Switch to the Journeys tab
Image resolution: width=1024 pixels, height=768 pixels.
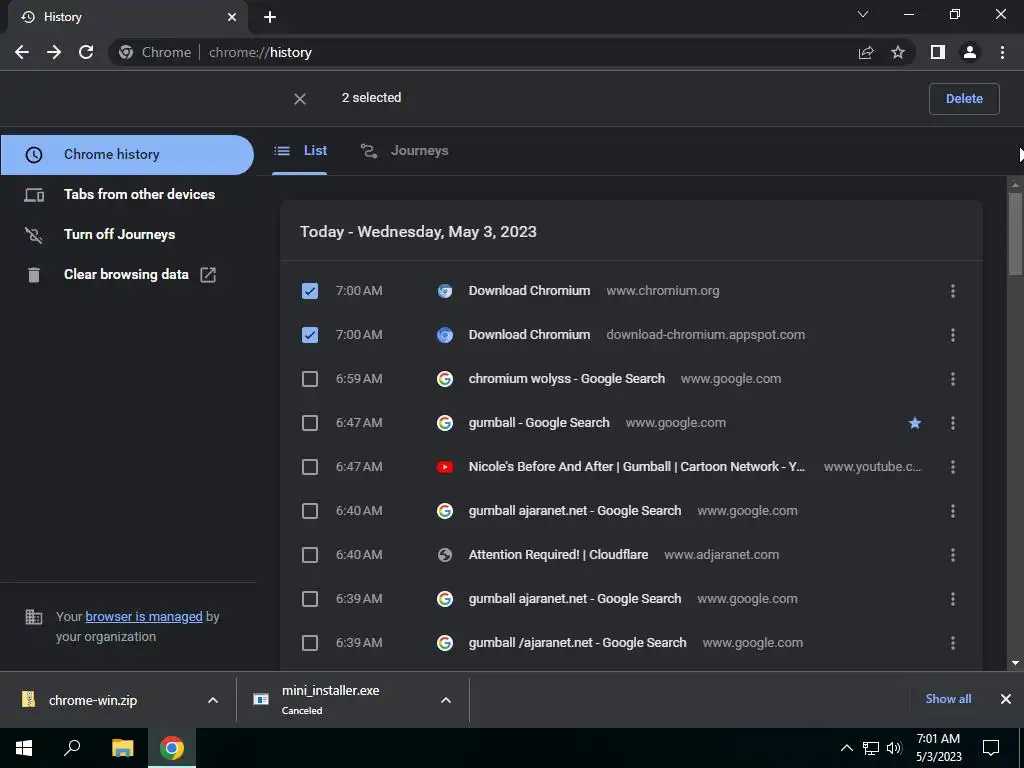tap(404, 151)
